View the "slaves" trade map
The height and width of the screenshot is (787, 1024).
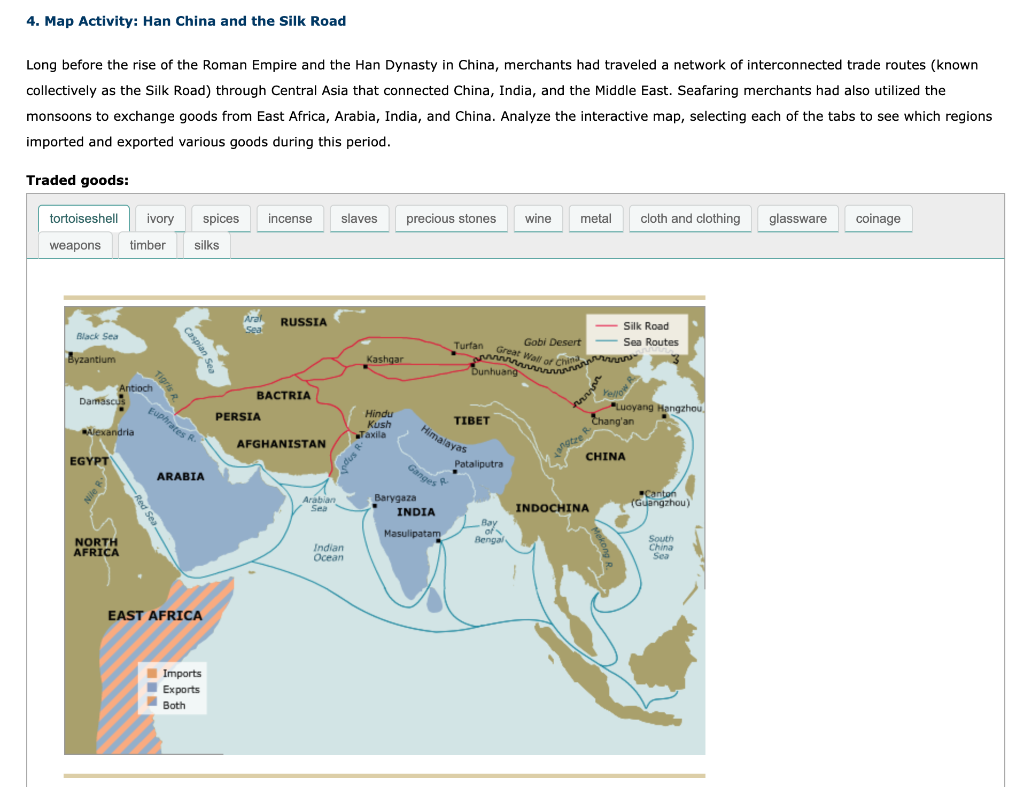359,218
